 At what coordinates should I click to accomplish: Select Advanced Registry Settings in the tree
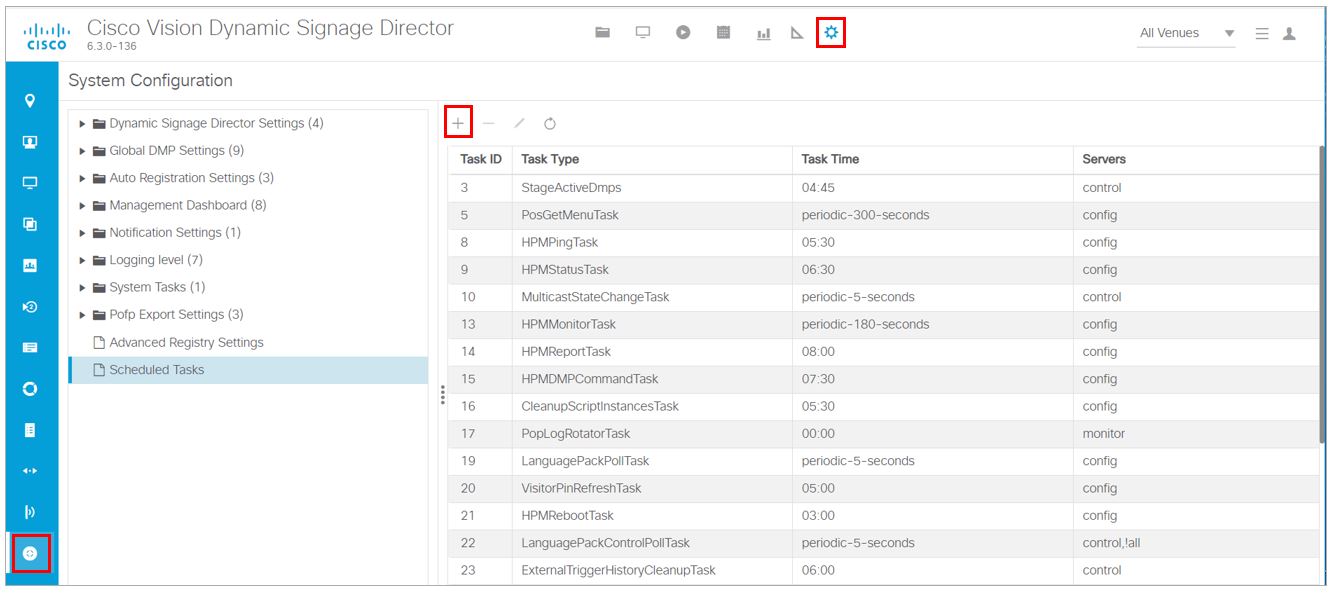pyautogui.click(x=186, y=342)
